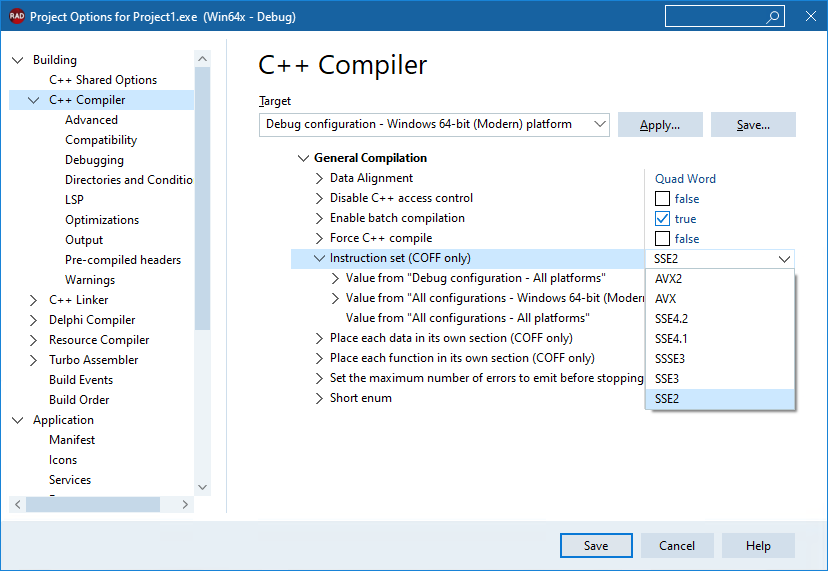Image resolution: width=828 pixels, height=571 pixels.
Task: Collapse the C++ Compiler tree node
Action: tap(33, 100)
